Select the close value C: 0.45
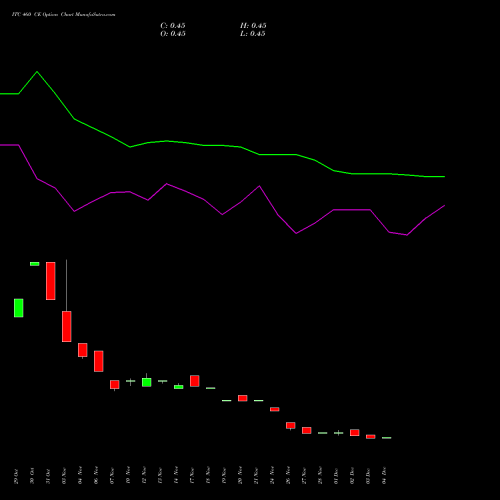Viewport: 500px width, 500px height. pos(173,26)
